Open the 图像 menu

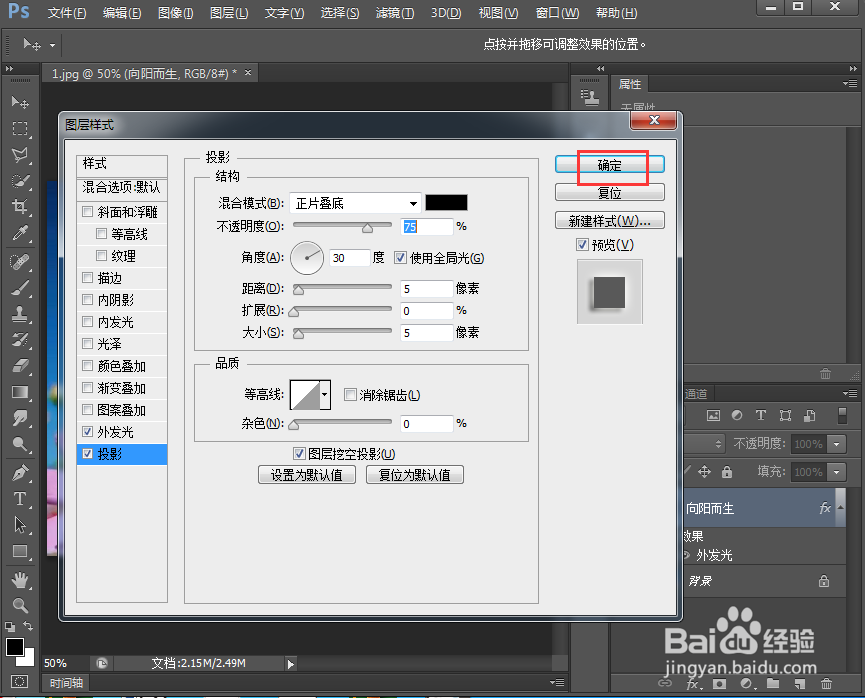pyautogui.click(x=175, y=13)
